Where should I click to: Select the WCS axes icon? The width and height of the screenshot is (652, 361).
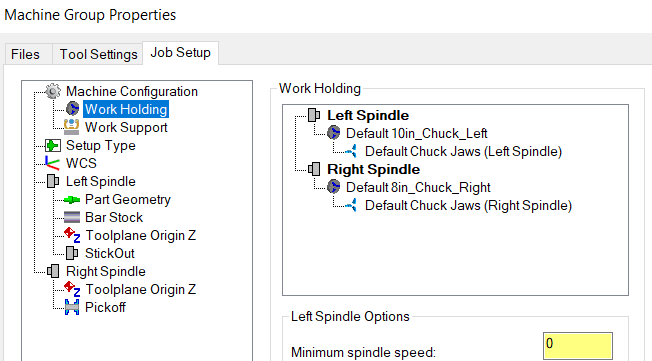point(52,163)
